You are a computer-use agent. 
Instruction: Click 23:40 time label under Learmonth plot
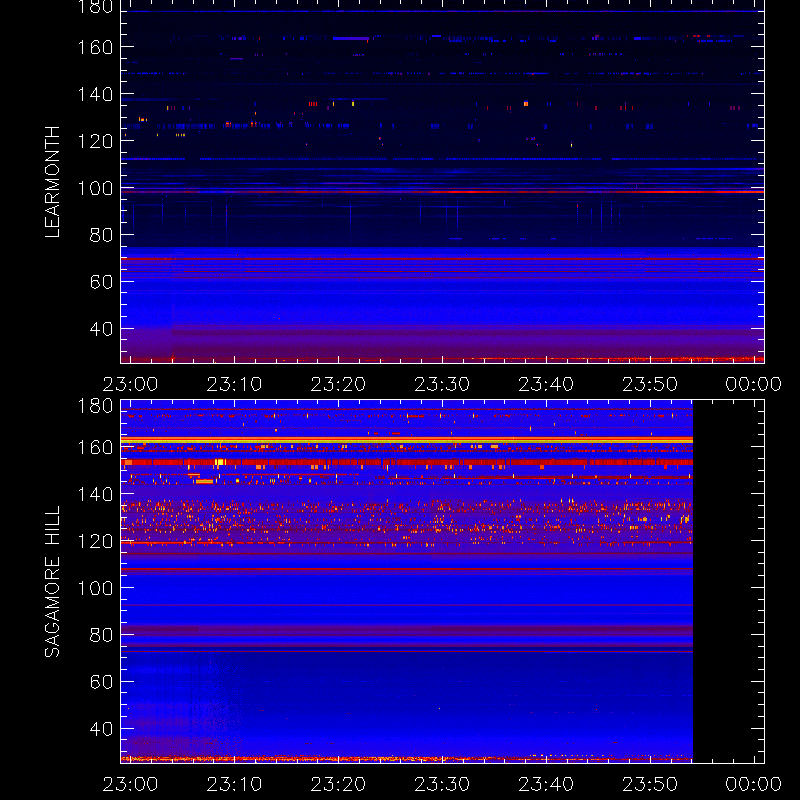(x=546, y=384)
